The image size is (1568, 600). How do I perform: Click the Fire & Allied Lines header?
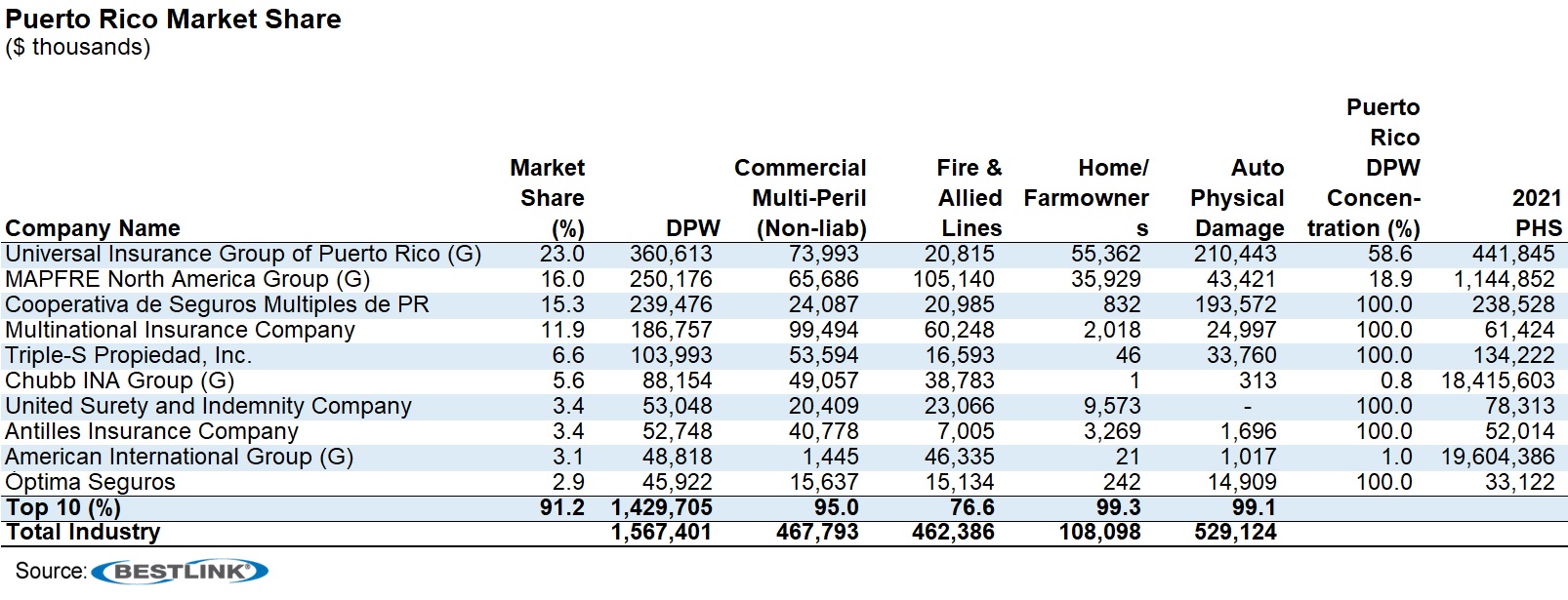(x=970, y=198)
